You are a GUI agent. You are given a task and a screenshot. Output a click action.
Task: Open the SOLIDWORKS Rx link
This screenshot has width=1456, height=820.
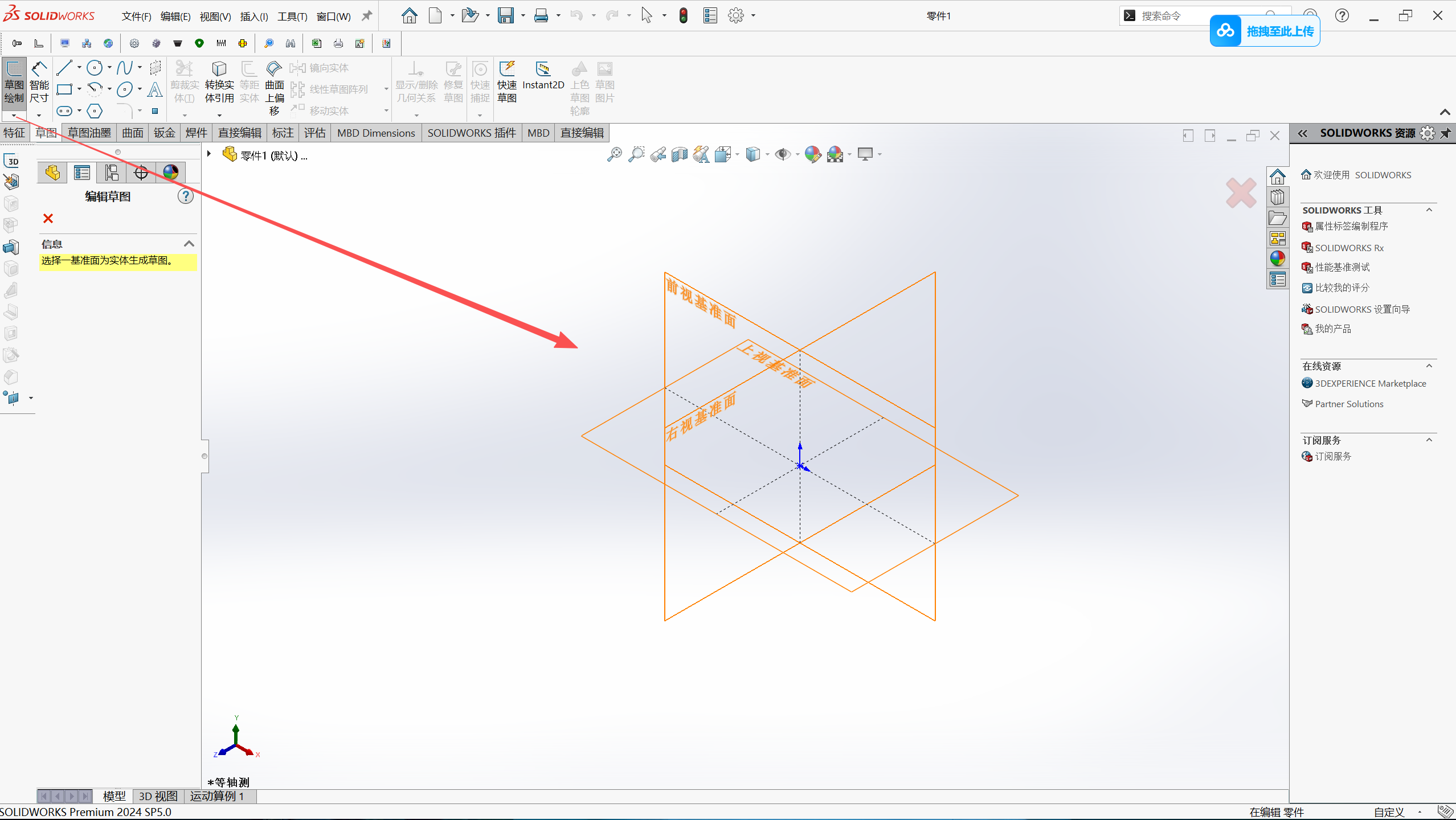pos(1348,248)
